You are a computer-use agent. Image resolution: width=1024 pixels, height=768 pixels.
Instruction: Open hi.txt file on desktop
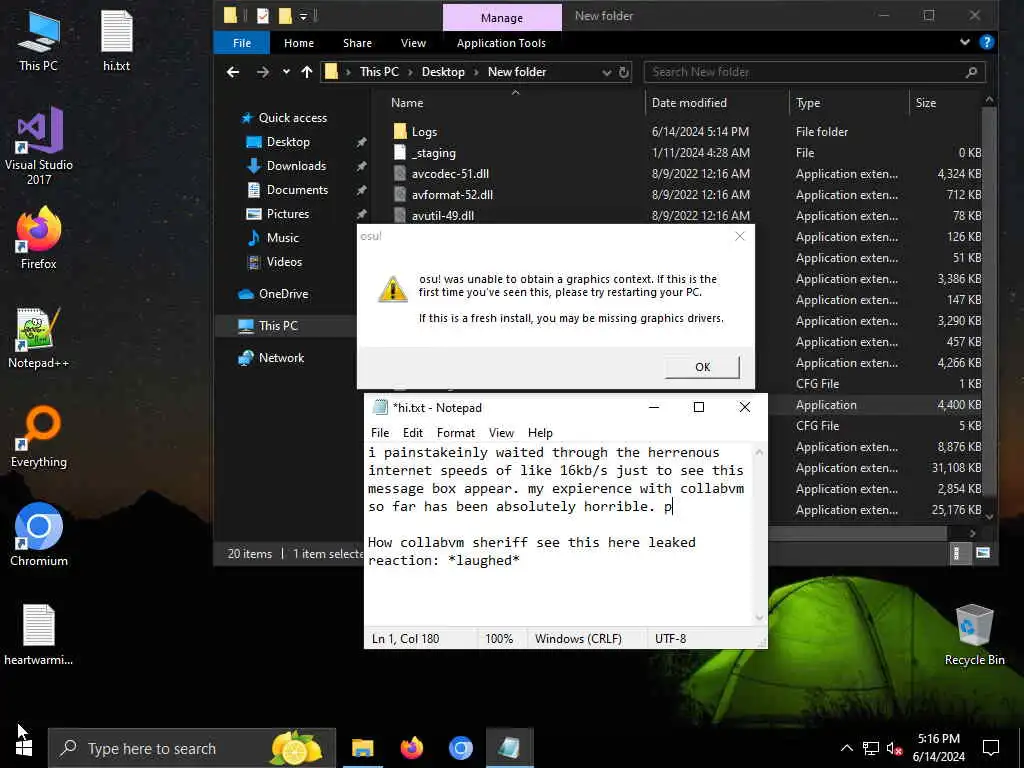point(116,40)
